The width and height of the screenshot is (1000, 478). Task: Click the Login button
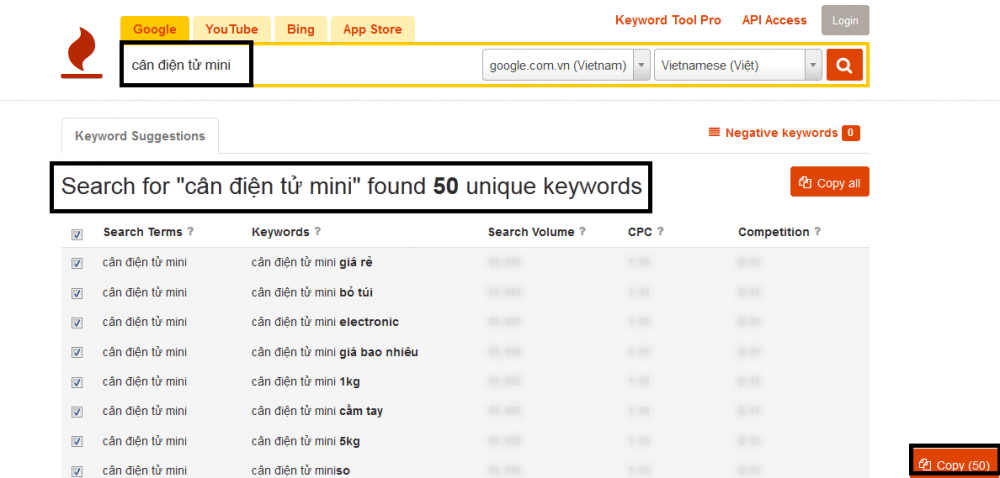pos(845,20)
